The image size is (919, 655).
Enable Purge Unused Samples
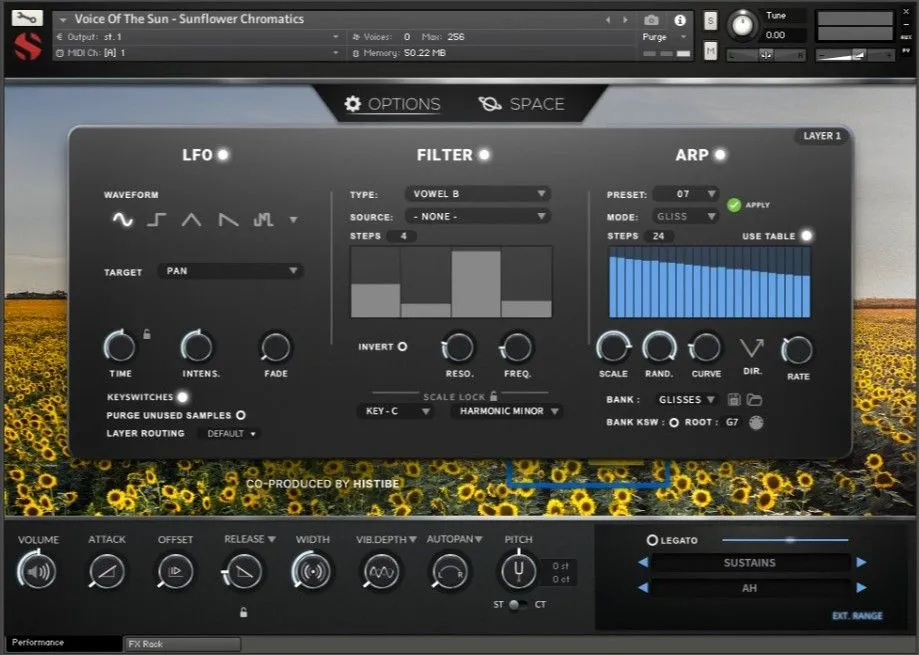coord(240,415)
